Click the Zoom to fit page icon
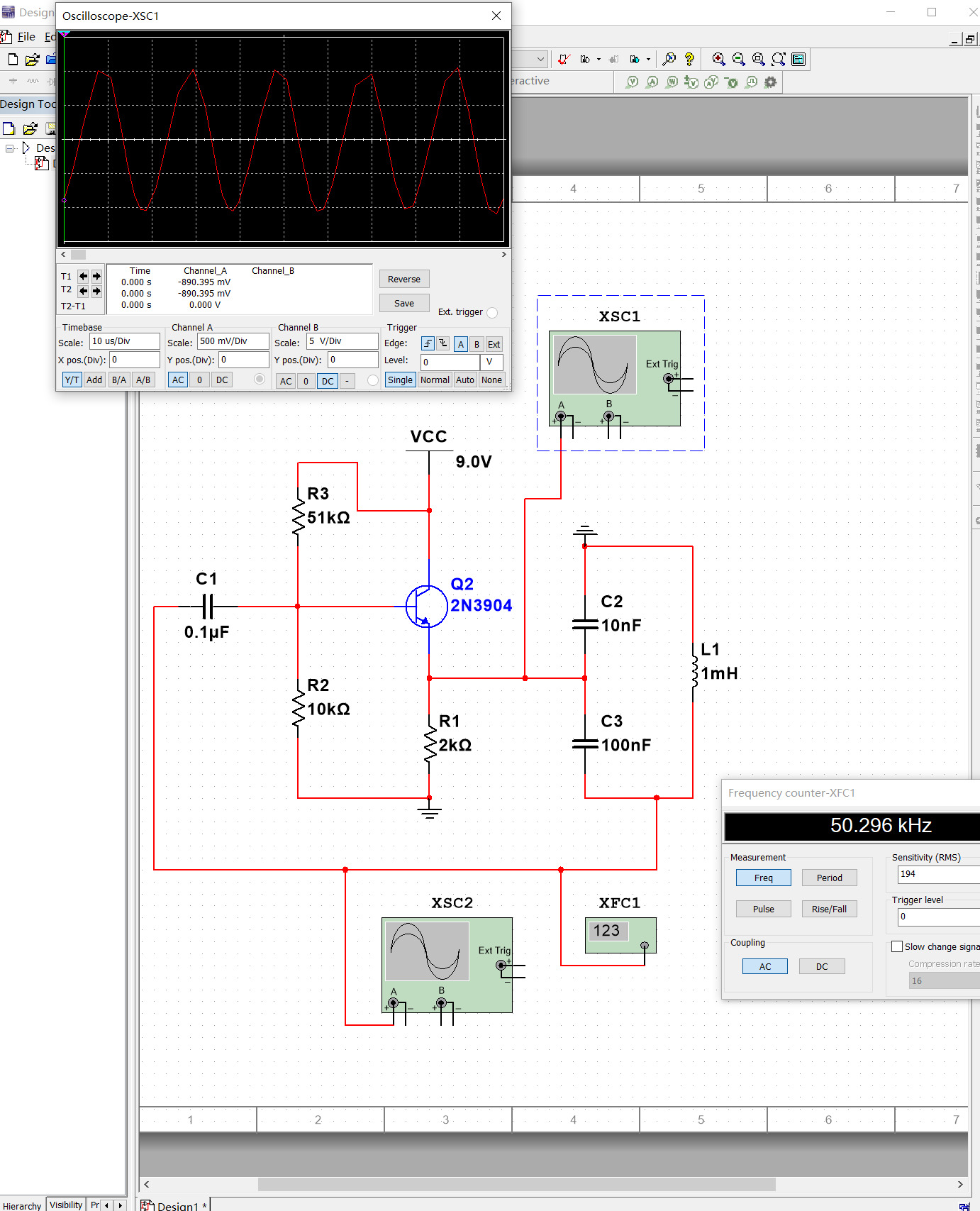 coord(778,60)
